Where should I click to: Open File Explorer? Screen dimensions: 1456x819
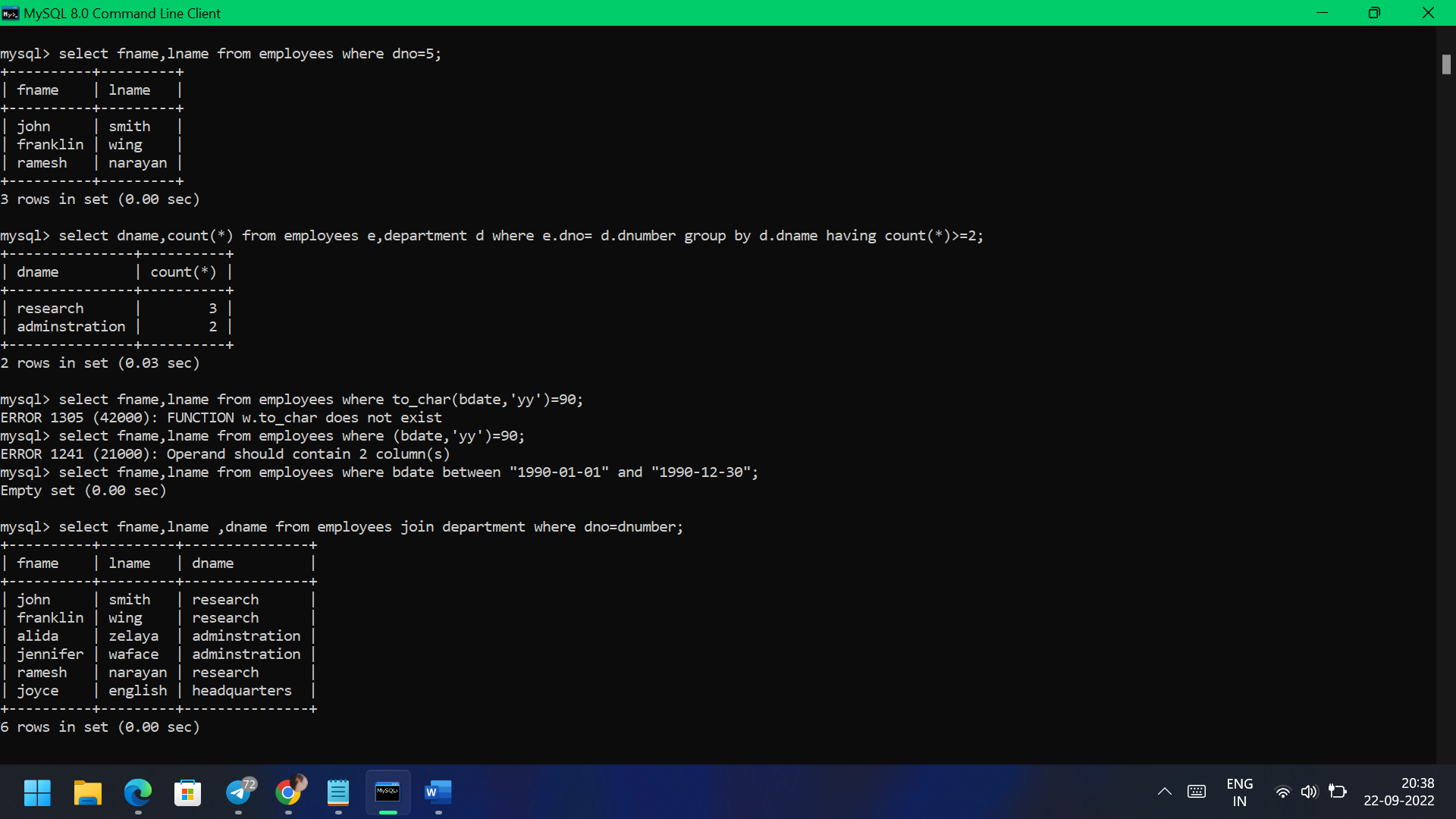(x=87, y=793)
